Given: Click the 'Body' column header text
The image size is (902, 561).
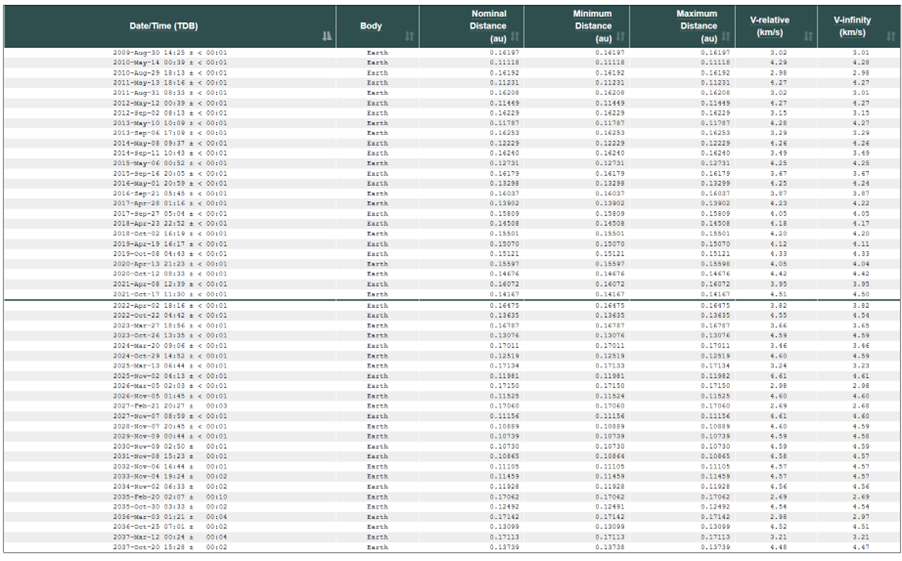Looking at the screenshot, I should pos(371,26).
